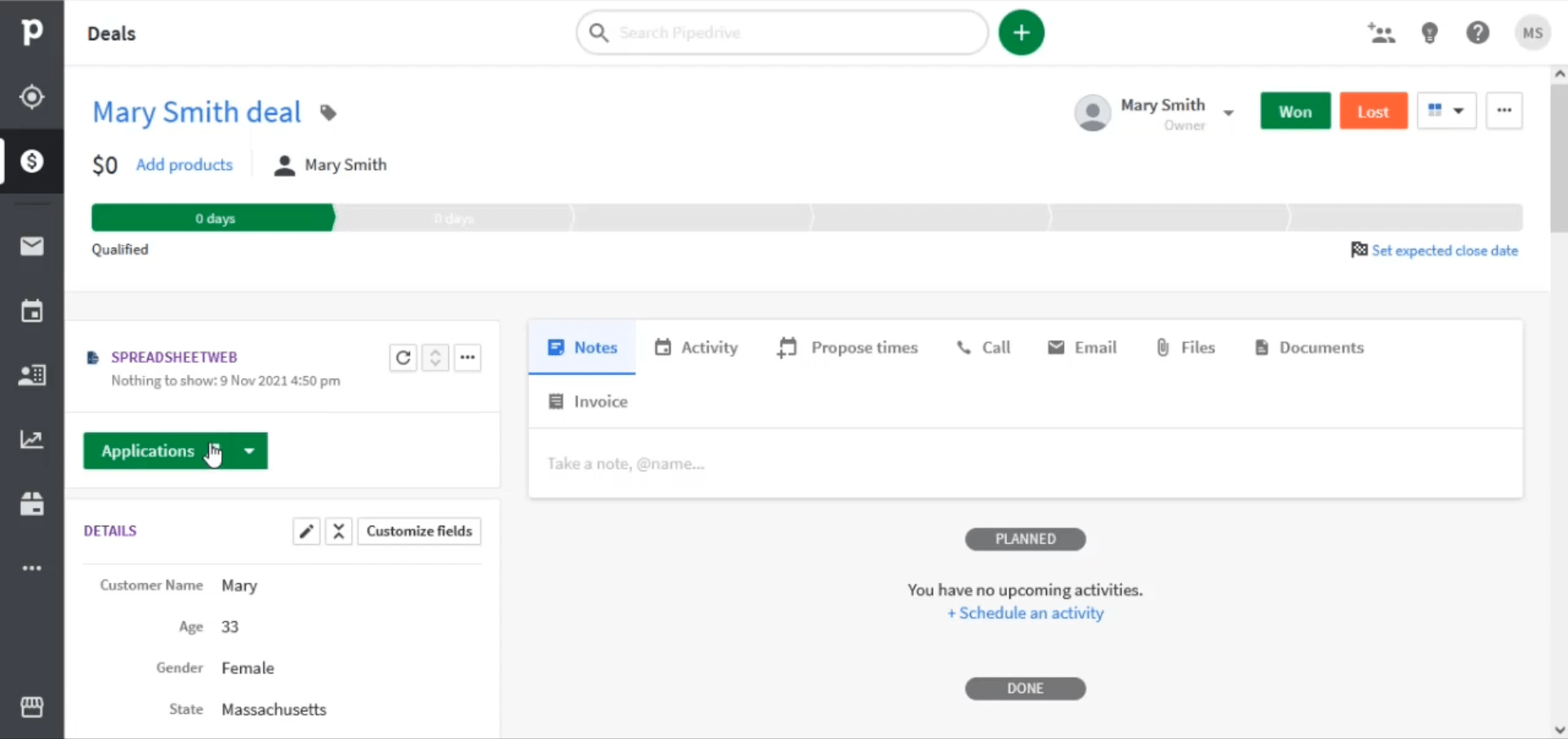Click the help question mark icon
1568x739 pixels.
(x=1478, y=33)
